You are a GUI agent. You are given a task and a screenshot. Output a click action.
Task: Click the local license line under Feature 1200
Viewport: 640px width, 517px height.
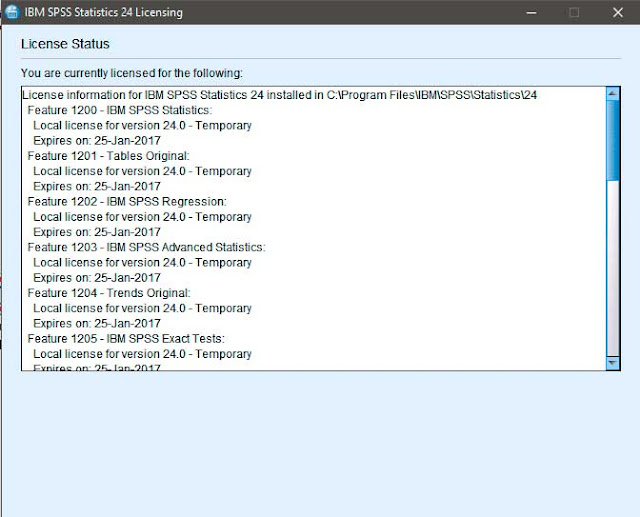(142, 126)
